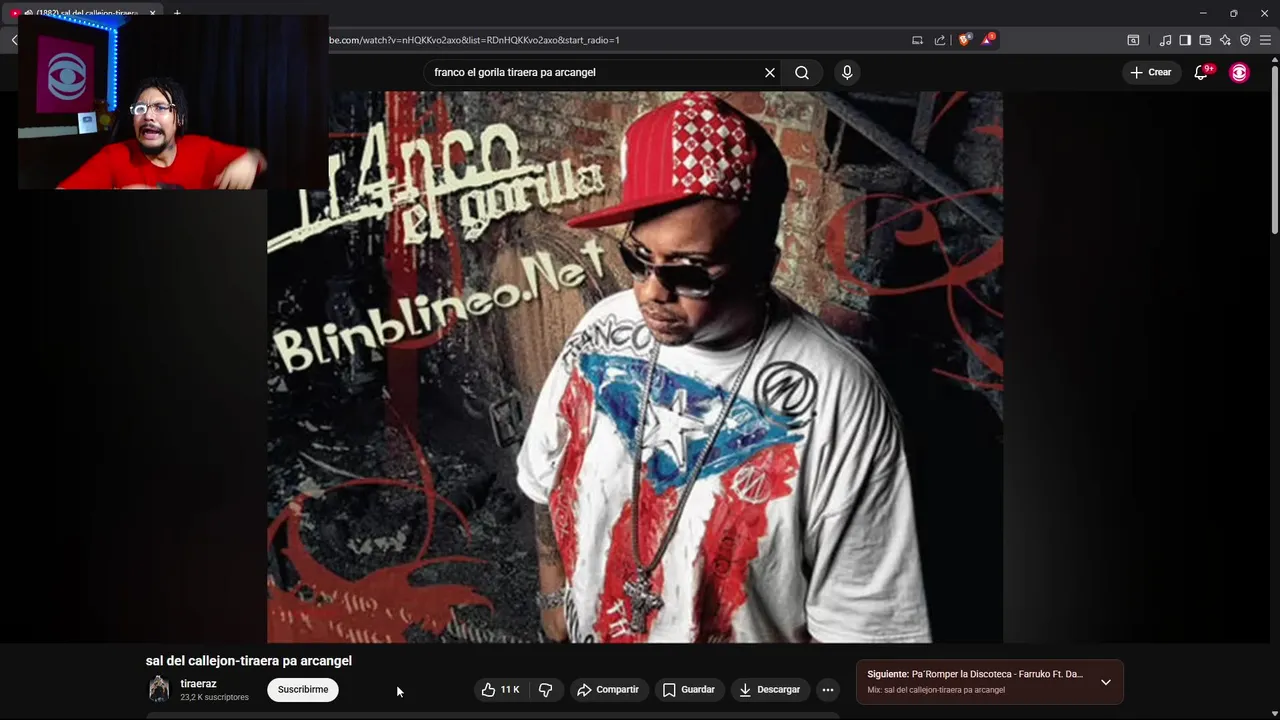Close the 'sal del callejon-tiraera' tab
This screenshot has width=1280, height=720.
point(152,13)
